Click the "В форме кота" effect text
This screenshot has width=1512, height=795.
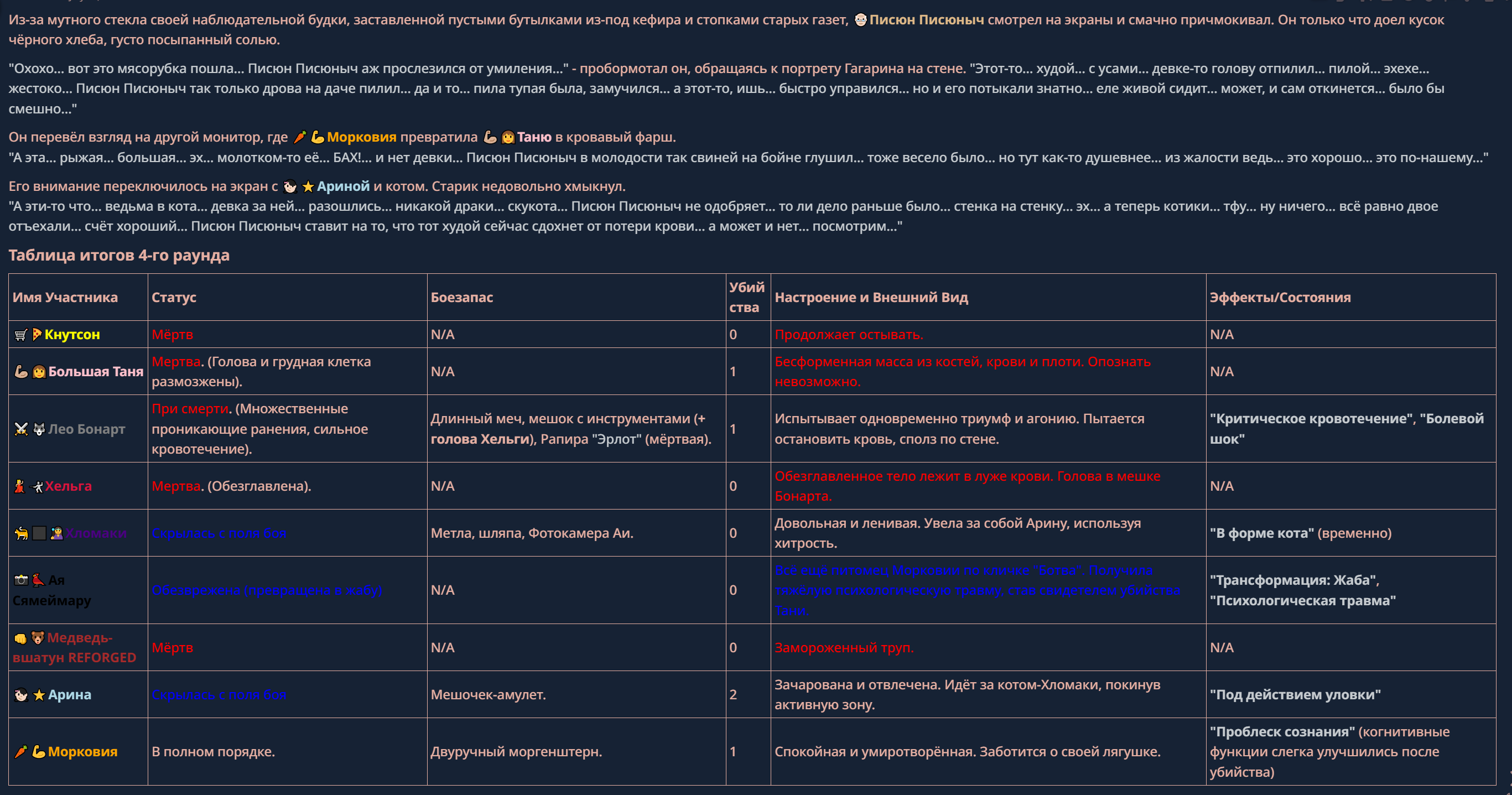click(x=1261, y=533)
